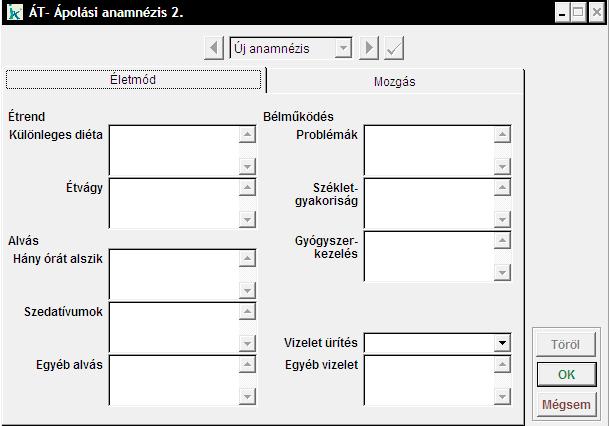Switch to the Mozgás tab
This screenshot has width=609, height=426.
(x=395, y=81)
